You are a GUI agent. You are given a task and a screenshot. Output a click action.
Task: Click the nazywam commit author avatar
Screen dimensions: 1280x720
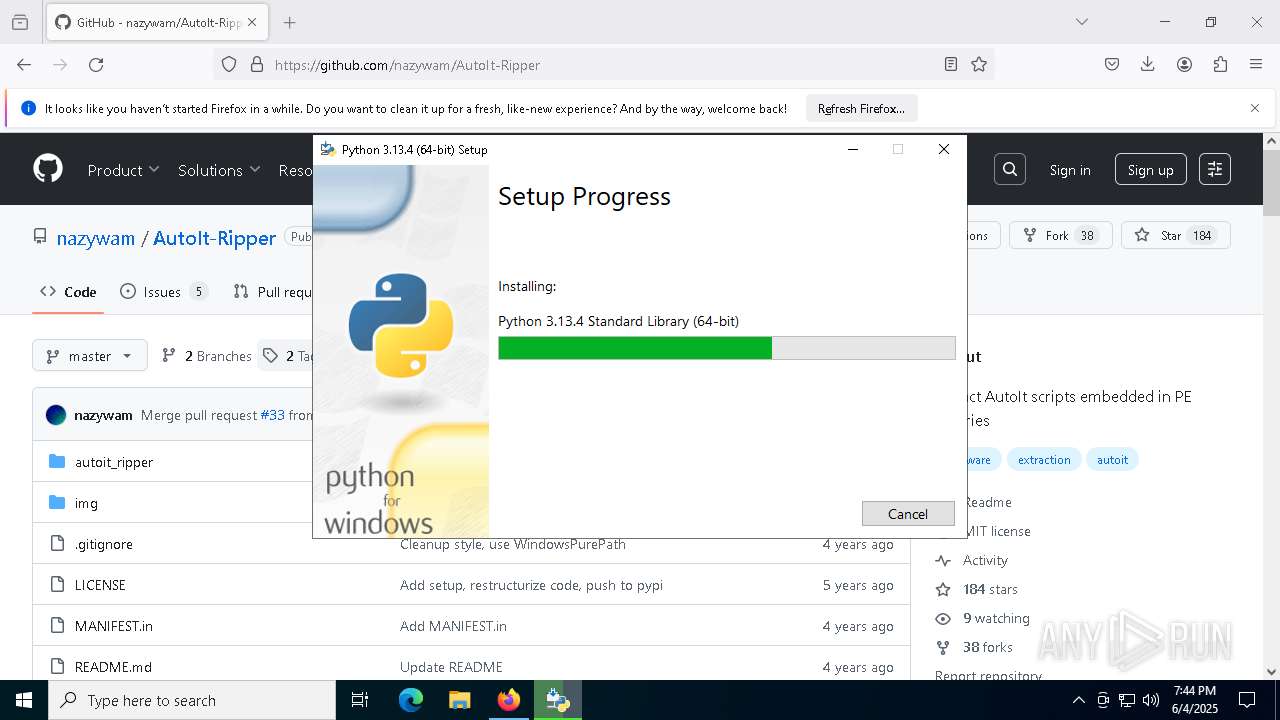pyautogui.click(x=56, y=415)
